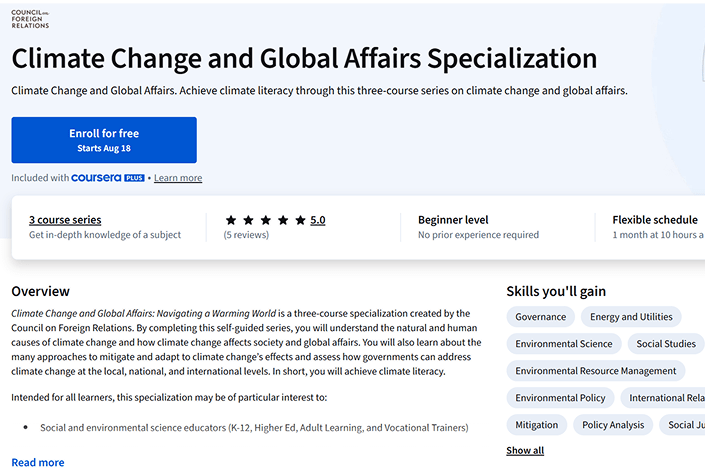Select the Environmental Policy skill tag
Screen dimensions: 705x469
point(560,398)
